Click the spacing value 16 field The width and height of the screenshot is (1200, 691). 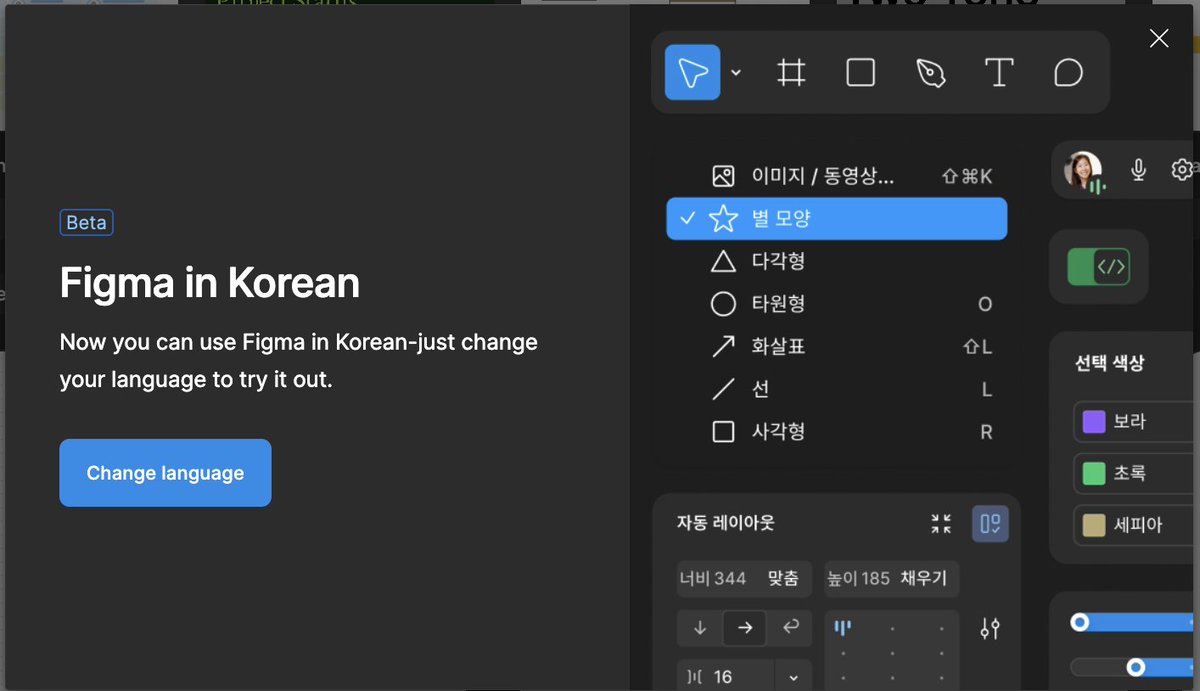click(x=726, y=677)
